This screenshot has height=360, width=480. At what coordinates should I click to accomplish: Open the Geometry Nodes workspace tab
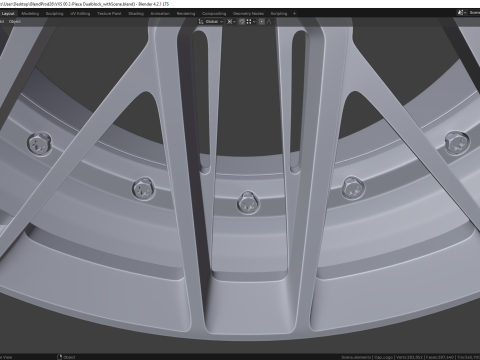[248, 14]
